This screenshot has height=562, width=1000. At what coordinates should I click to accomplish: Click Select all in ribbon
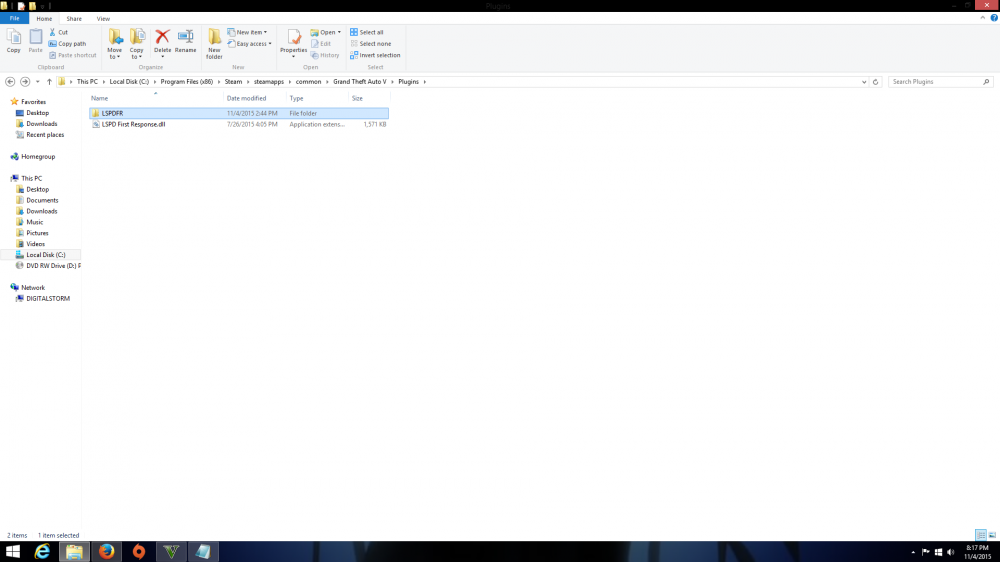coord(367,32)
